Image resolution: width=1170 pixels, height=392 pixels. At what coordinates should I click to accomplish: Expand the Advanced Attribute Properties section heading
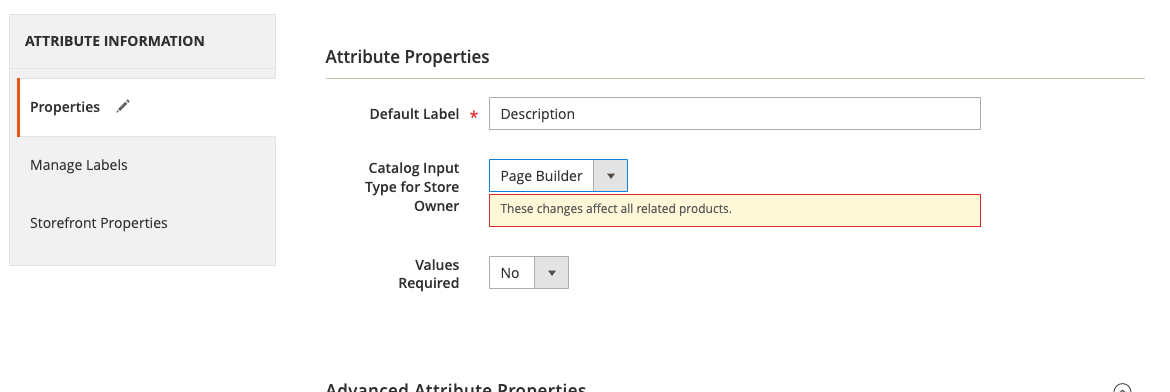point(455,388)
